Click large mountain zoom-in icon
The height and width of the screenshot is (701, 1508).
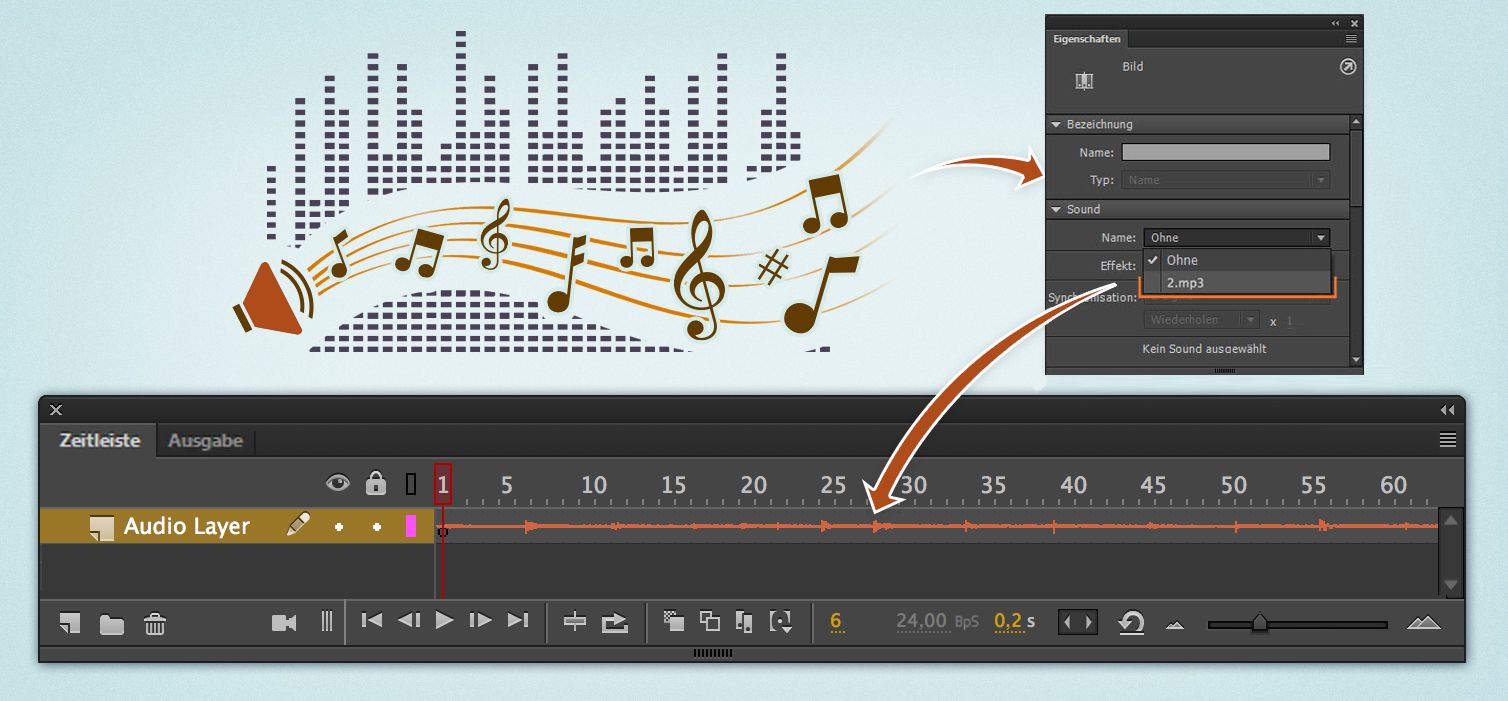click(1424, 622)
